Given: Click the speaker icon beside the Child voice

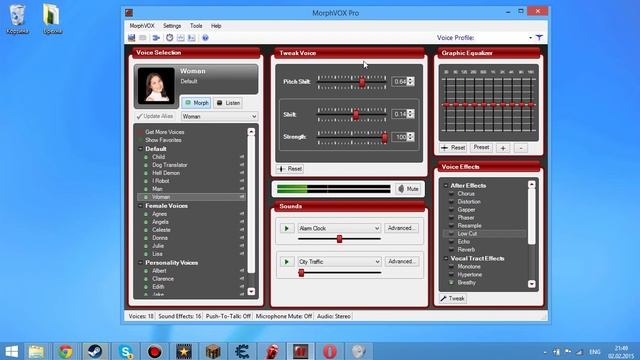Looking at the screenshot, I should tap(242, 157).
